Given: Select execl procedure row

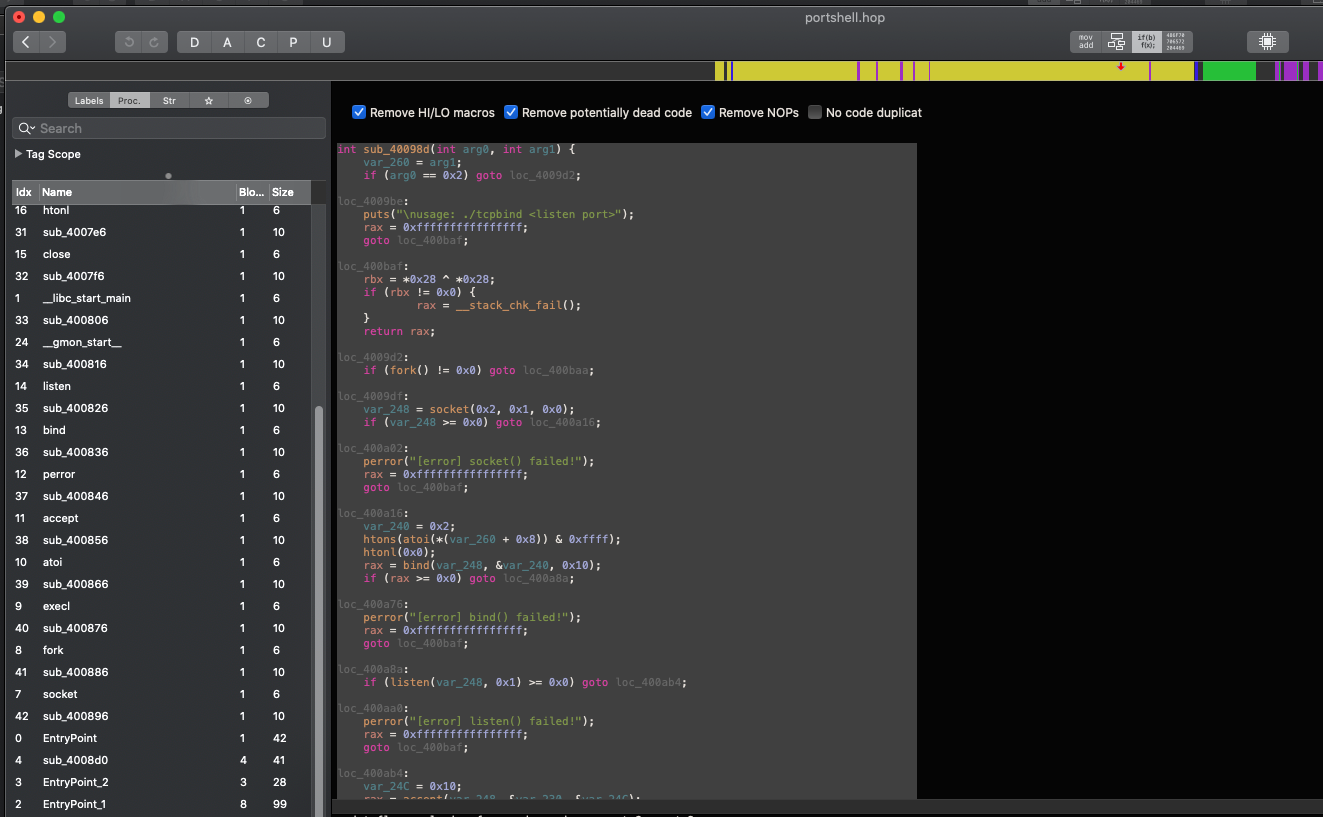Looking at the screenshot, I should 161,606.
